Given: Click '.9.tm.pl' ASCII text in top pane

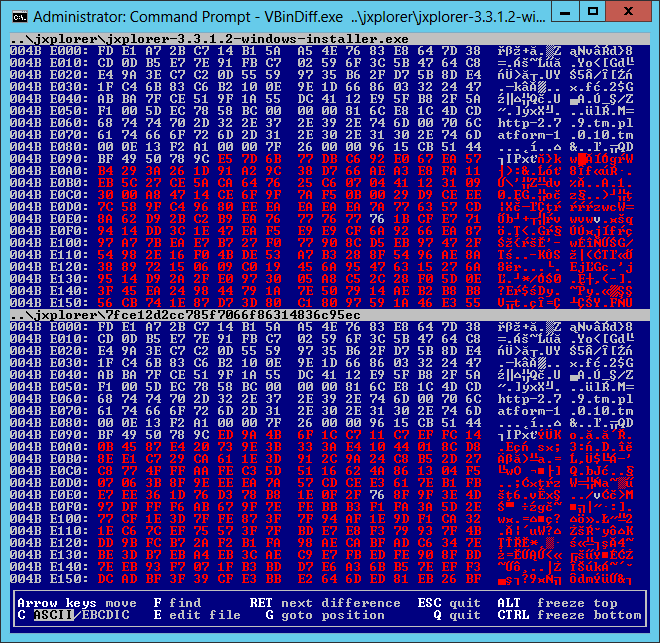Looking at the screenshot, I should coord(601,123).
